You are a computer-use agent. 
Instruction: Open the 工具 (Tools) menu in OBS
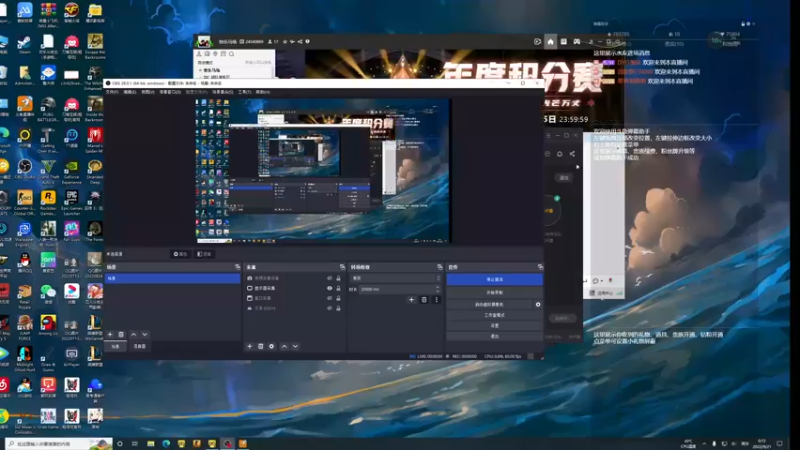point(244,92)
